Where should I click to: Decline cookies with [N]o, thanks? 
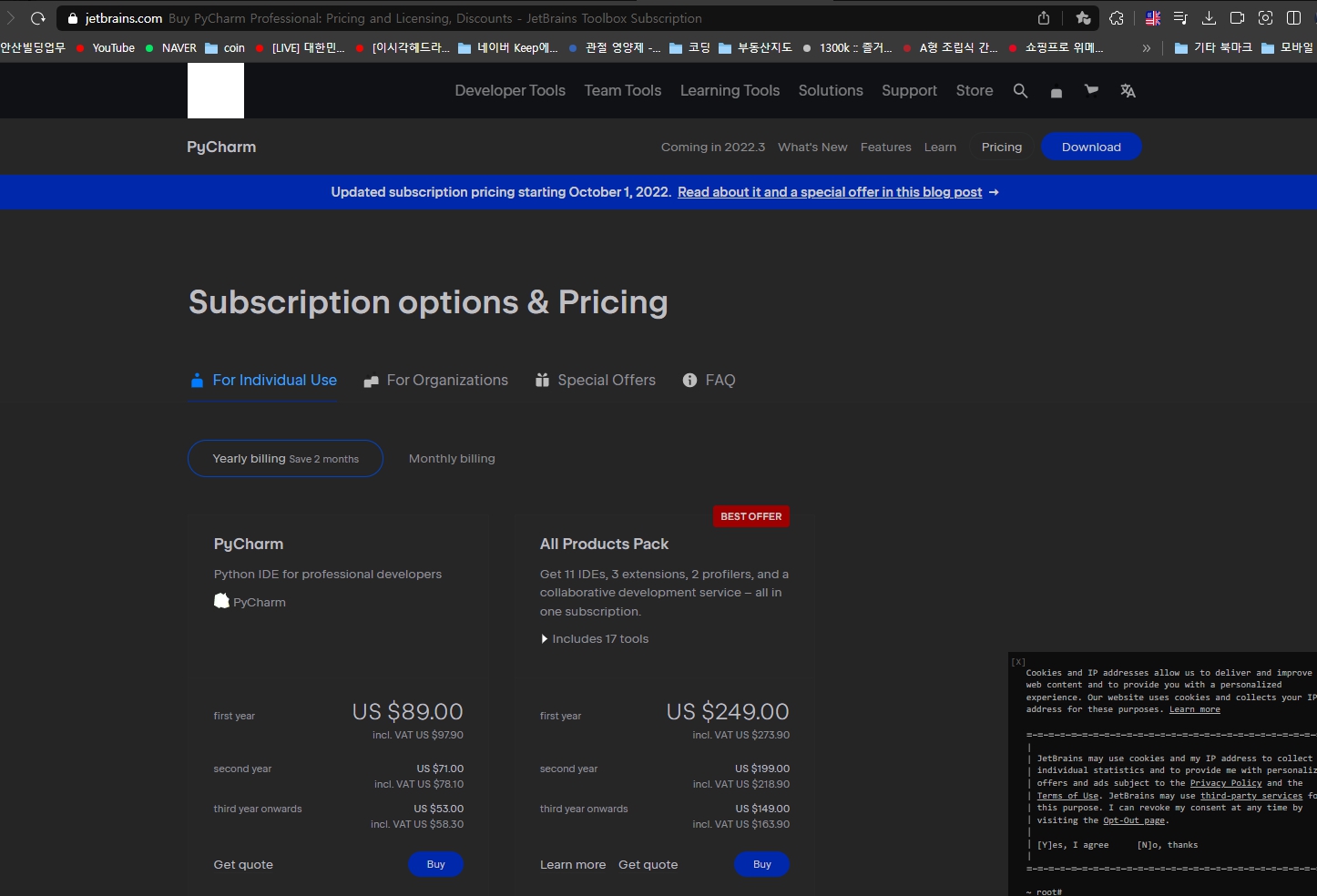click(1168, 845)
